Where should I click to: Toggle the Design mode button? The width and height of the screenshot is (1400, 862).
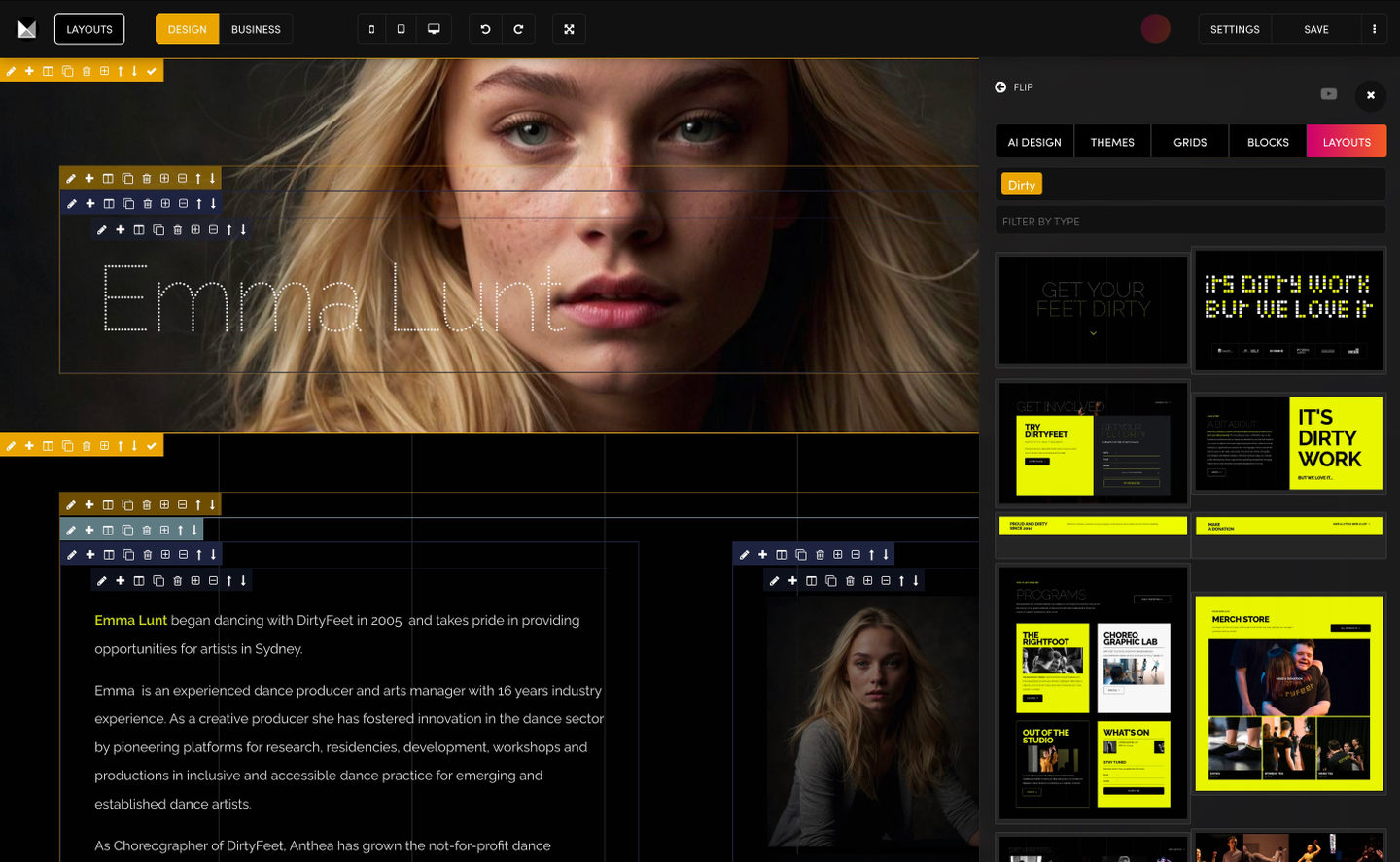click(187, 29)
